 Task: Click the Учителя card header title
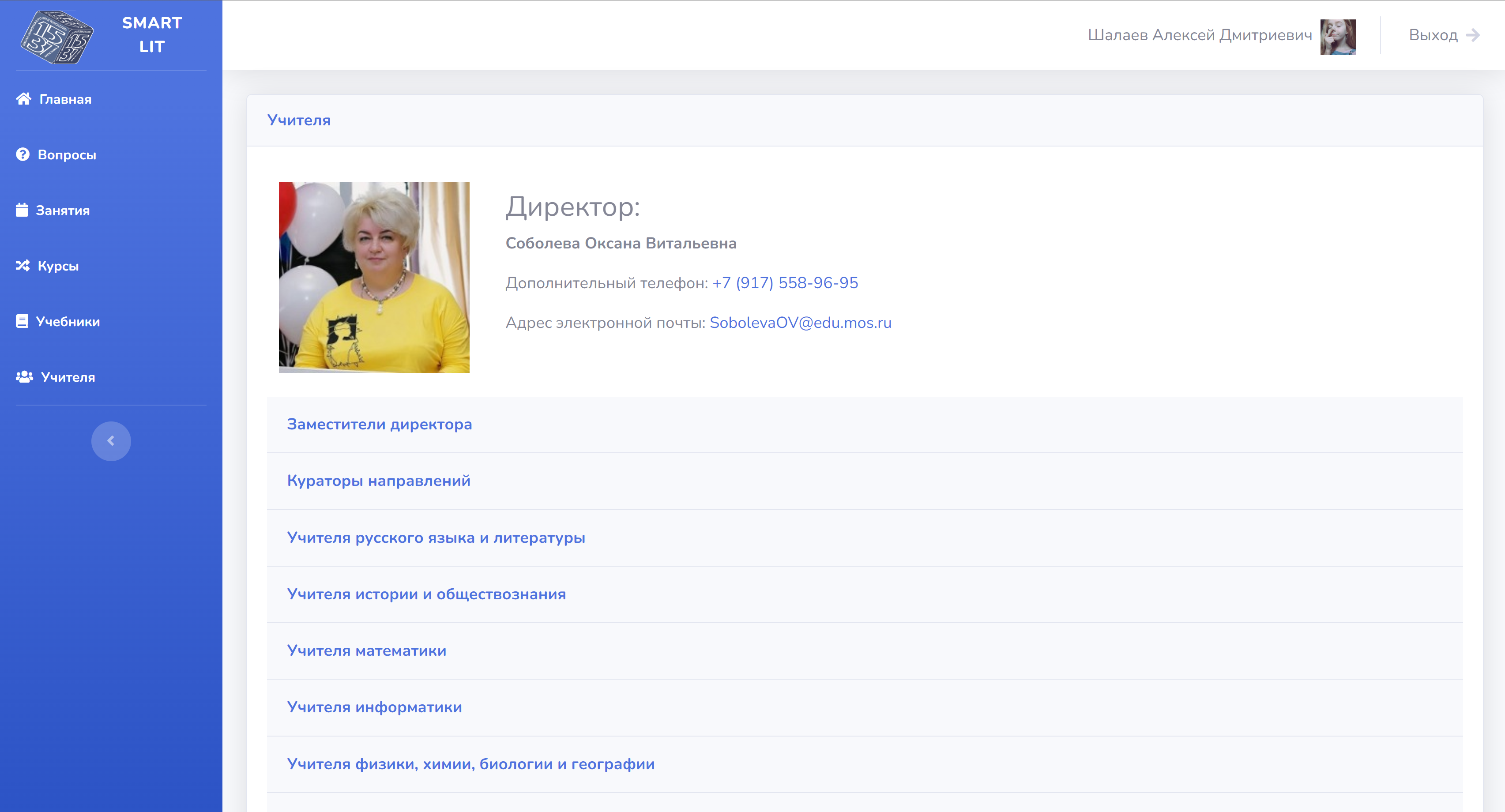[299, 120]
